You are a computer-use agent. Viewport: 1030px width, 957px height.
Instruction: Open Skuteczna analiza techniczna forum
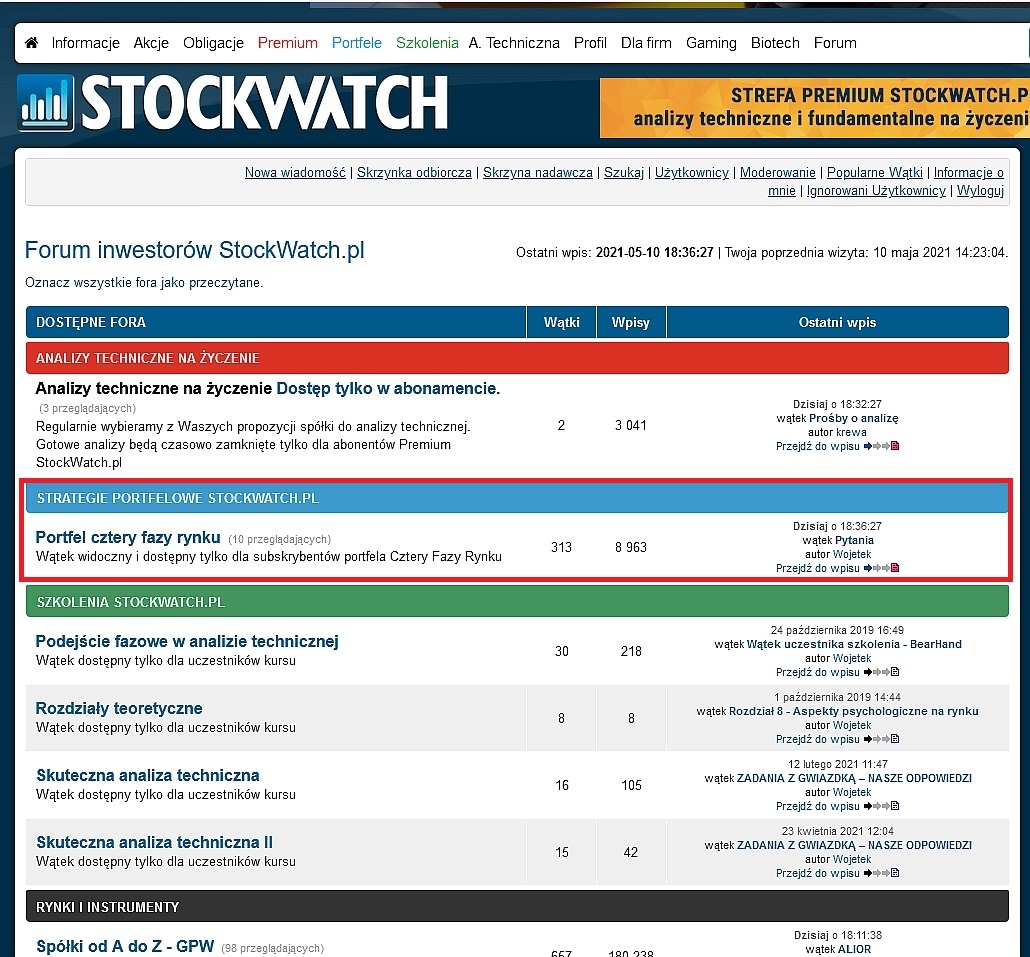[148, 775]
